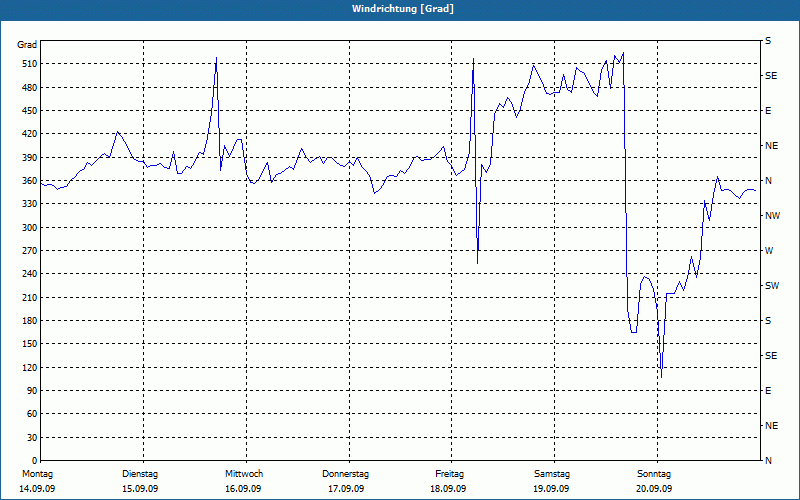Click the "Dienstag" day label
This screenshot has width=800, height=500.
pos(140,474)
